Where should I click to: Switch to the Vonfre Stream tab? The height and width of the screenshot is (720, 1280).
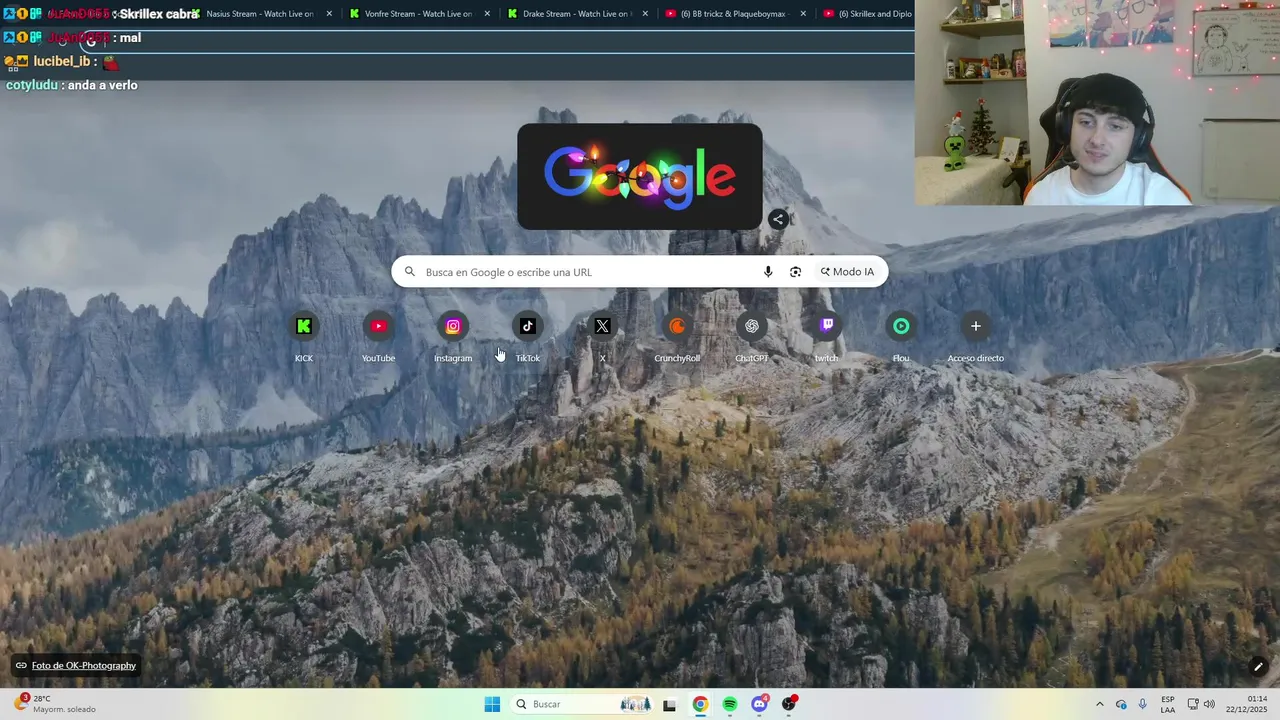click(x=418, y=14)
